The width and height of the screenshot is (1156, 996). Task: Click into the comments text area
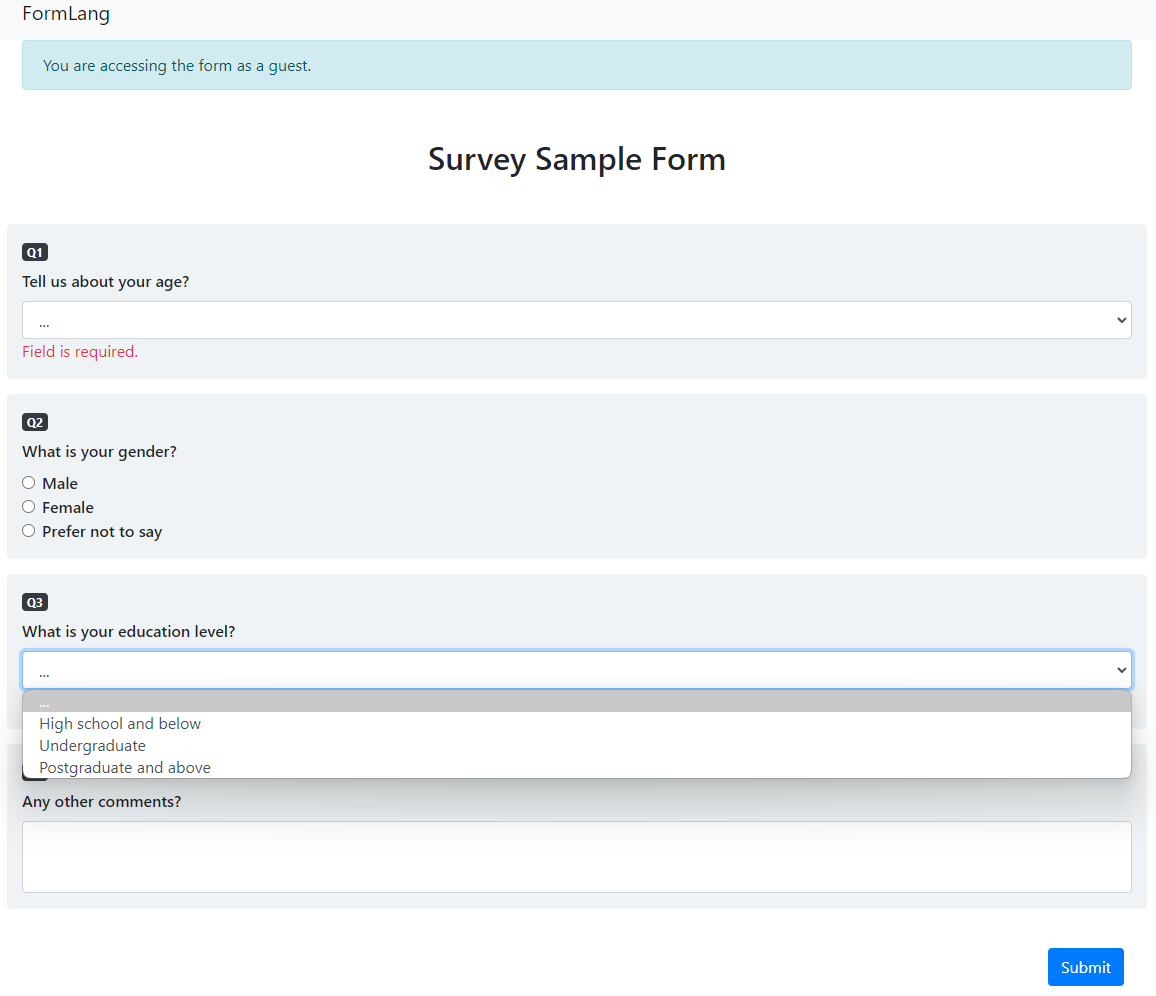(576, 856)
